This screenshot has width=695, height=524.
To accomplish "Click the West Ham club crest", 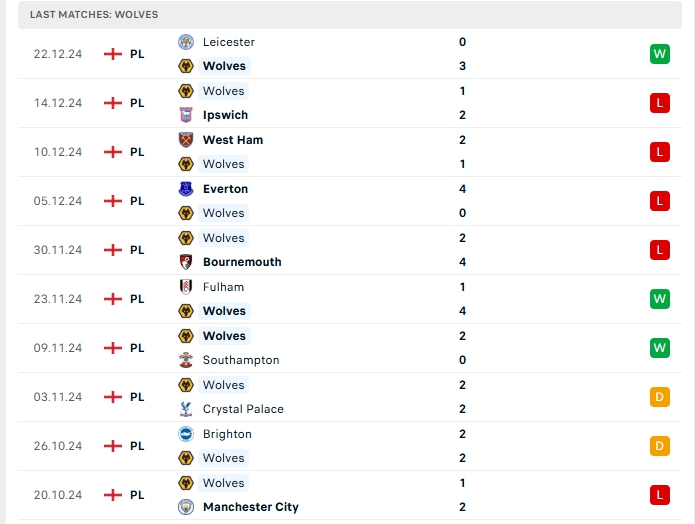I will tap(185, 140).
